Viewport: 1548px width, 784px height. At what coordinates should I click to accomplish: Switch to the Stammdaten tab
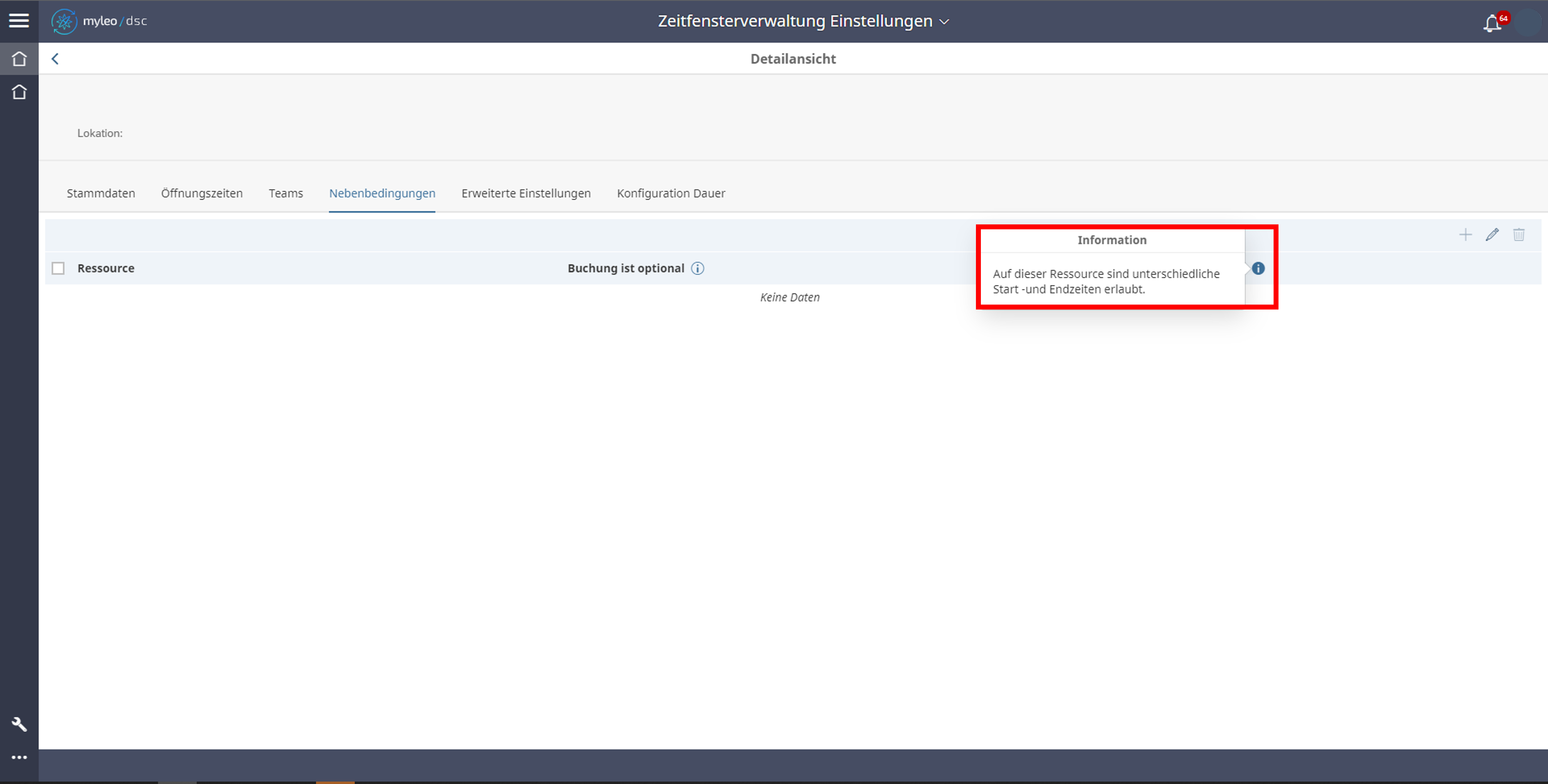point(101,193)
